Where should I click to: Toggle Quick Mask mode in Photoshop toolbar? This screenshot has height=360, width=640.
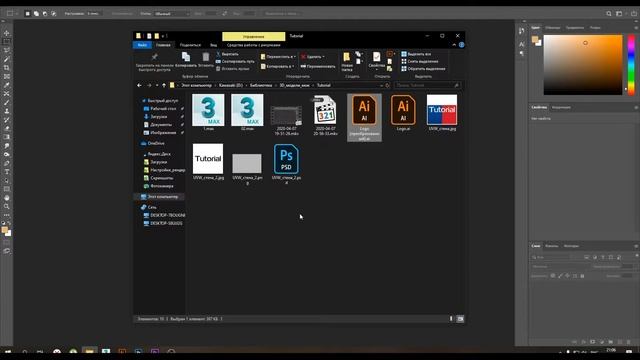pos(7,242)
